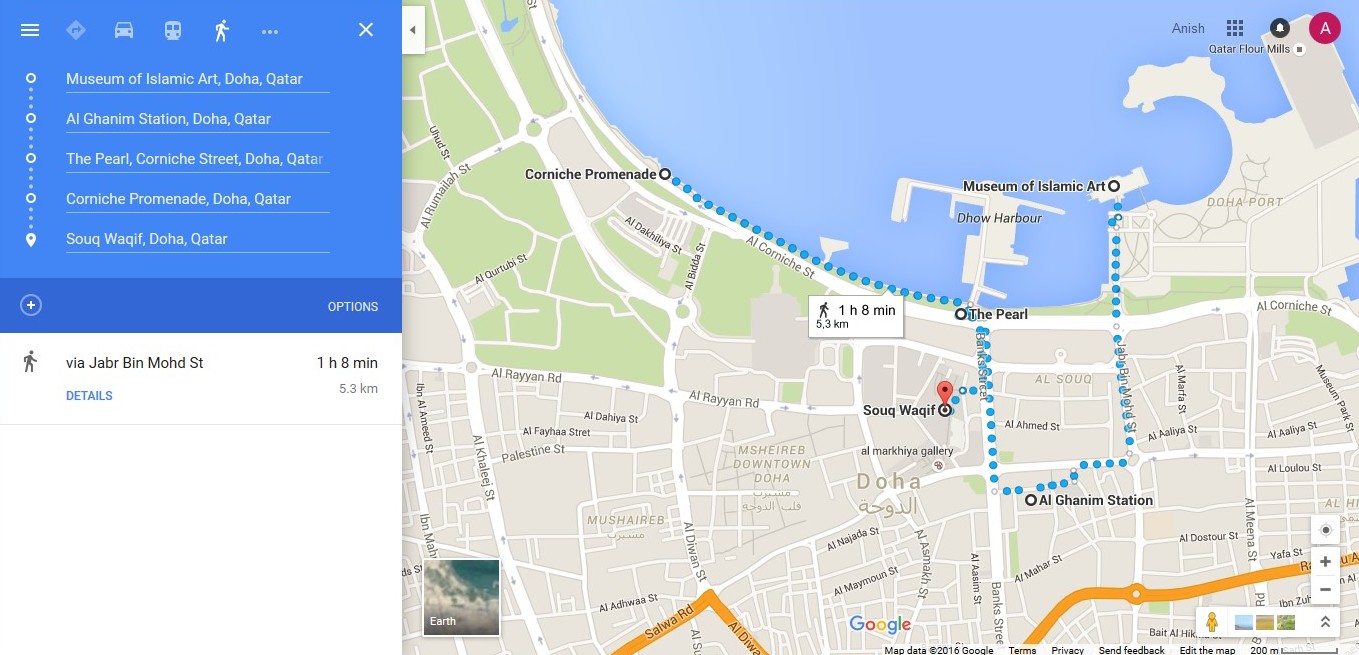Show your location on the map
Viewport: 1359px width, 655px height.
1325,530
